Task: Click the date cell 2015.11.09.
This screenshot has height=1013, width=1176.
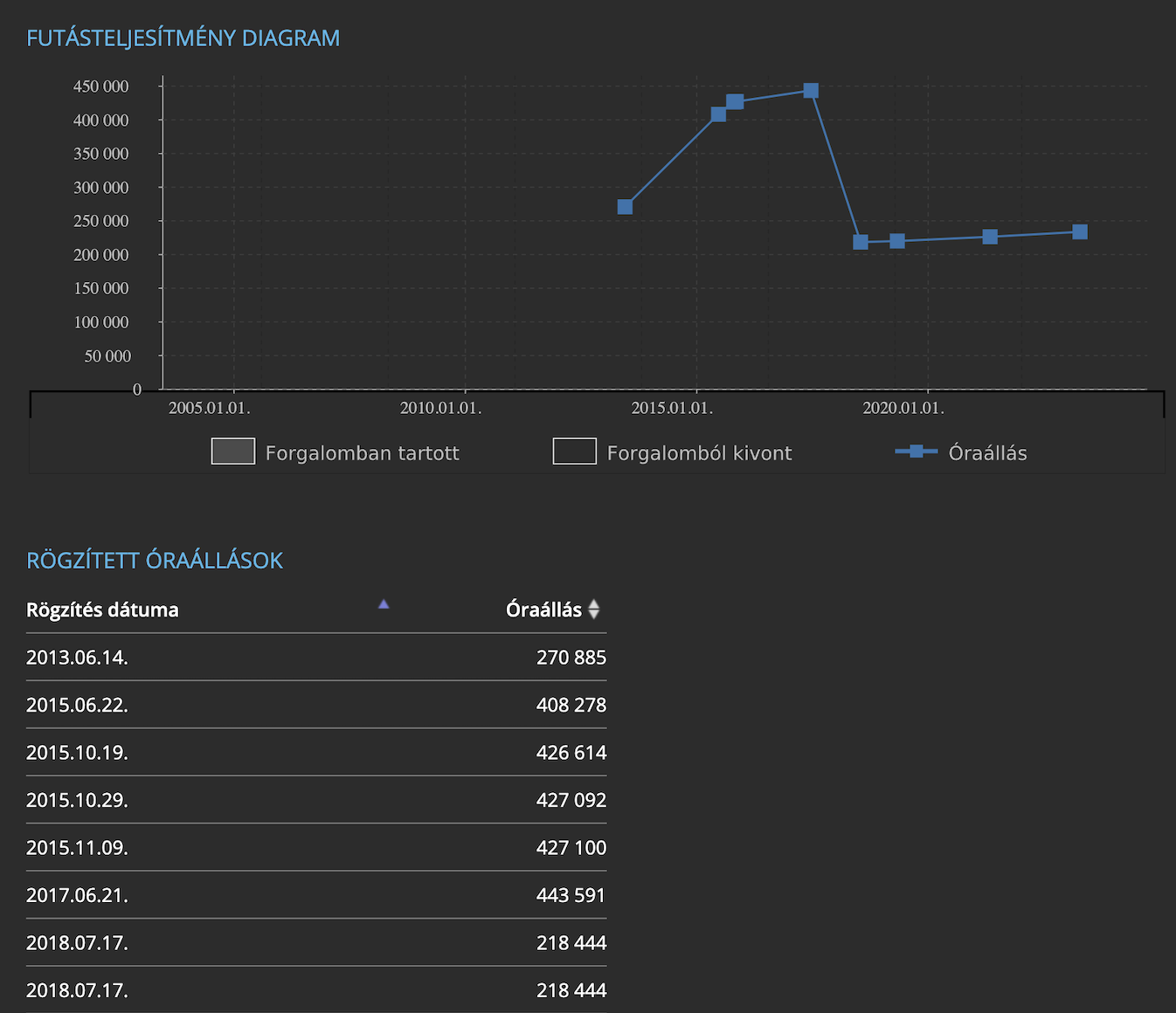Action: tap(77, 848)
